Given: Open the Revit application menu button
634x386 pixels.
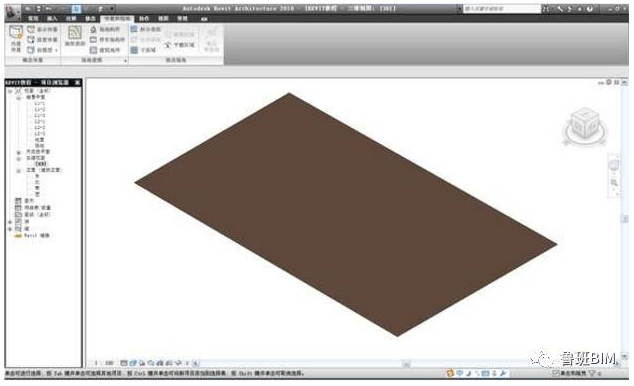Looking at the screenshot, I should (14, 12).
